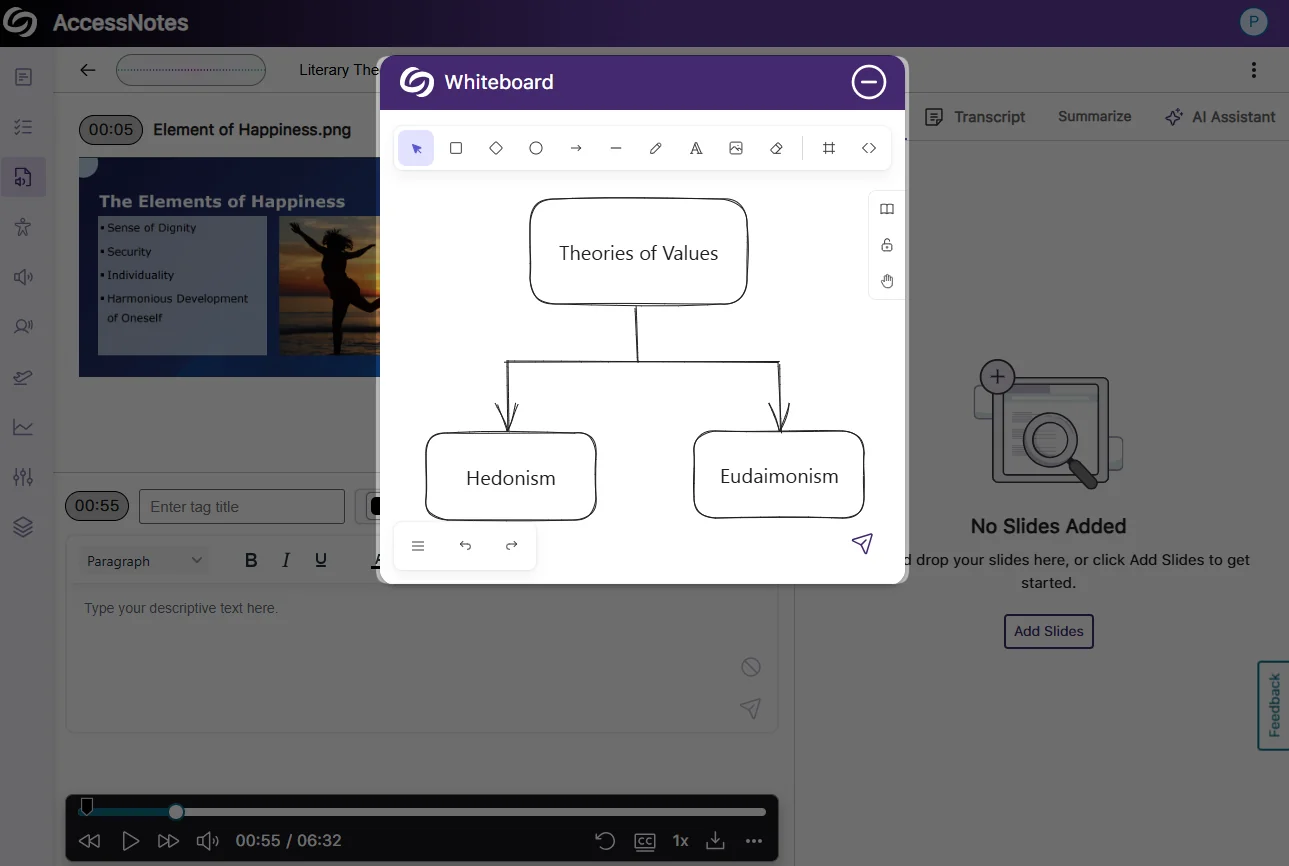Select the Eraser tool

click(x=776, y=148)
